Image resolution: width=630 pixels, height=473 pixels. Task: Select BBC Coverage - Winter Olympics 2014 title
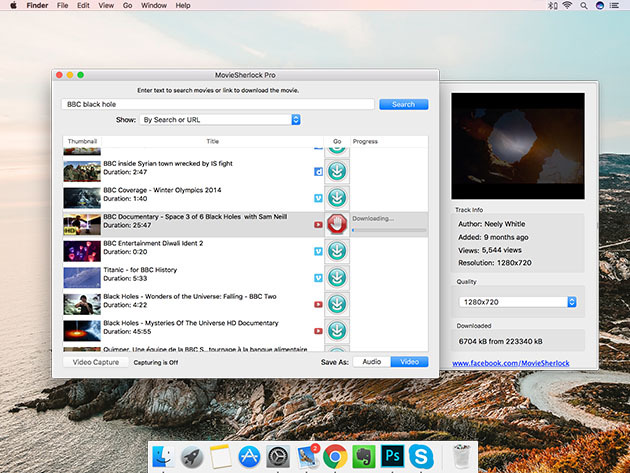click(162, 190)
